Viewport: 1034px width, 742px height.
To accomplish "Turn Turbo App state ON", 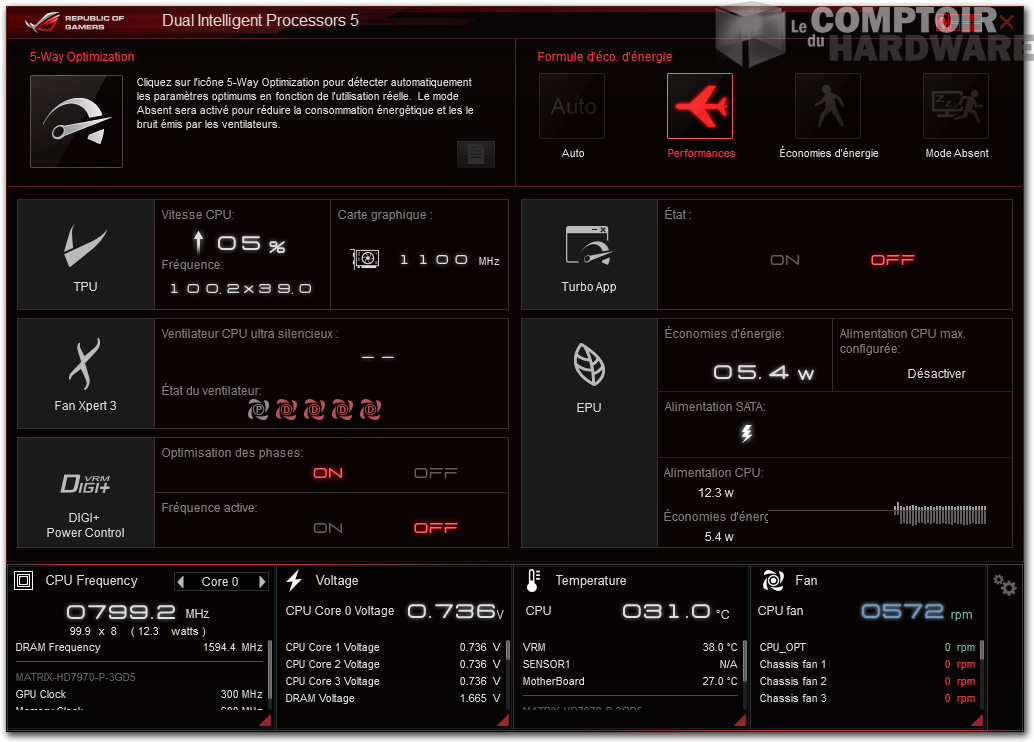I will tap(785, 260).
